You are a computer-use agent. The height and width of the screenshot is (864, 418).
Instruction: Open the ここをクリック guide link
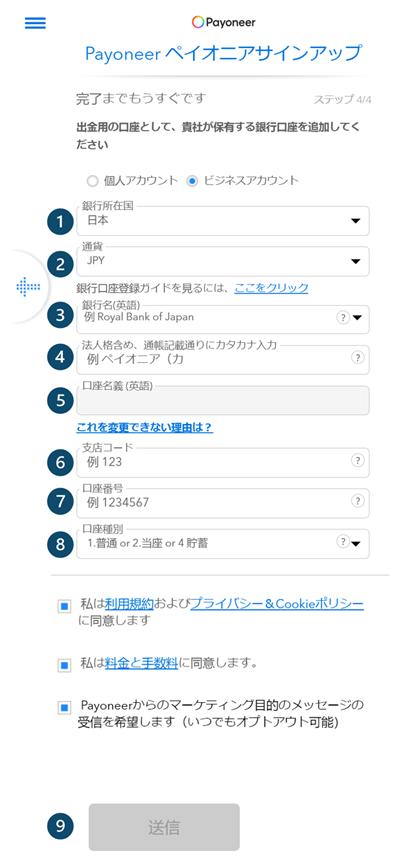[271, 288]
